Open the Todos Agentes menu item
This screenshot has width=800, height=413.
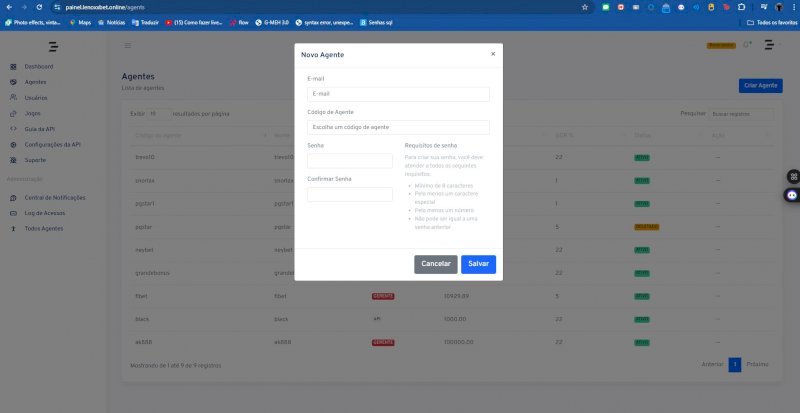[44, 229]
